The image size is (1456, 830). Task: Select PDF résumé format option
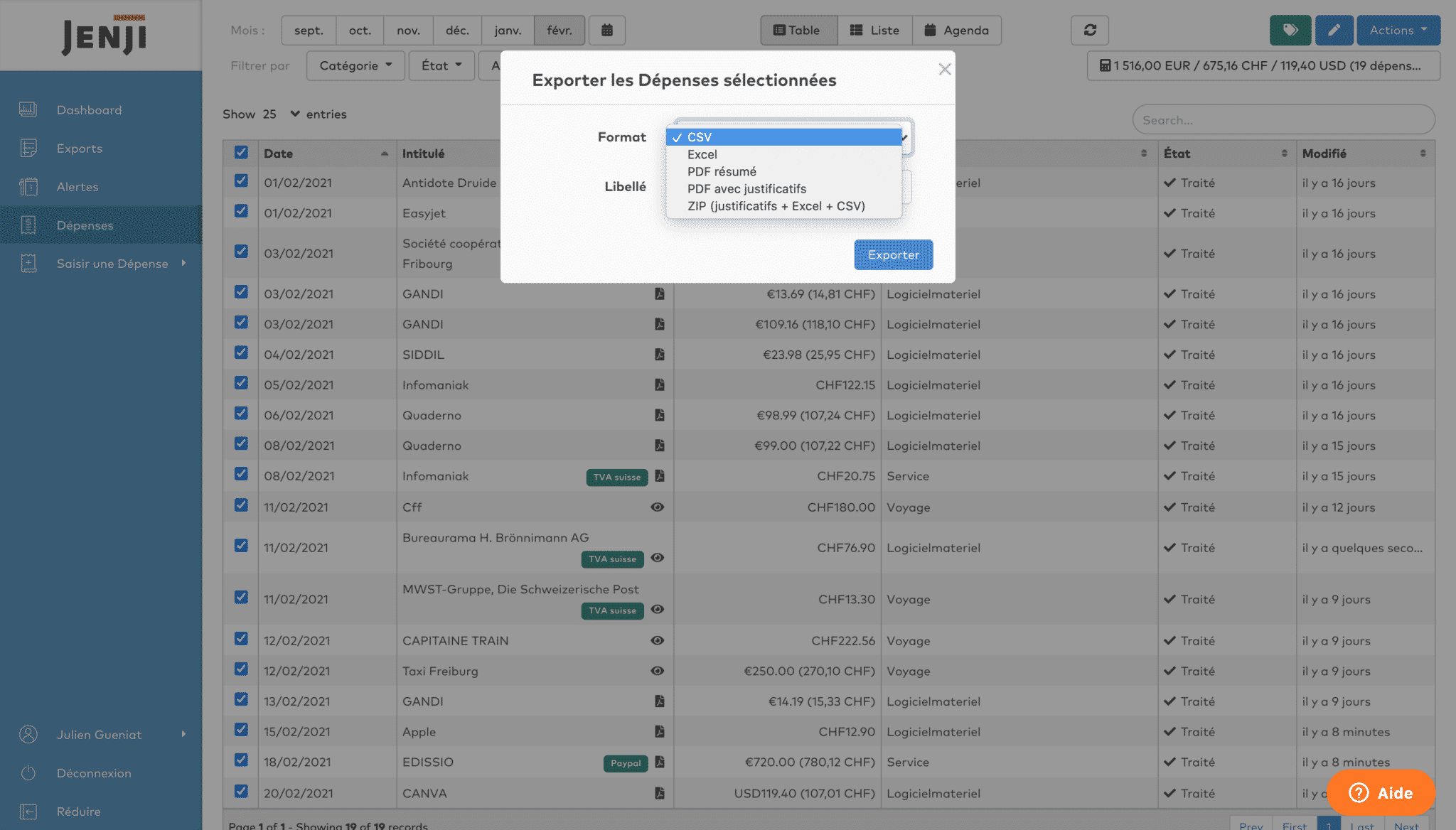click(x=784, y=171)
